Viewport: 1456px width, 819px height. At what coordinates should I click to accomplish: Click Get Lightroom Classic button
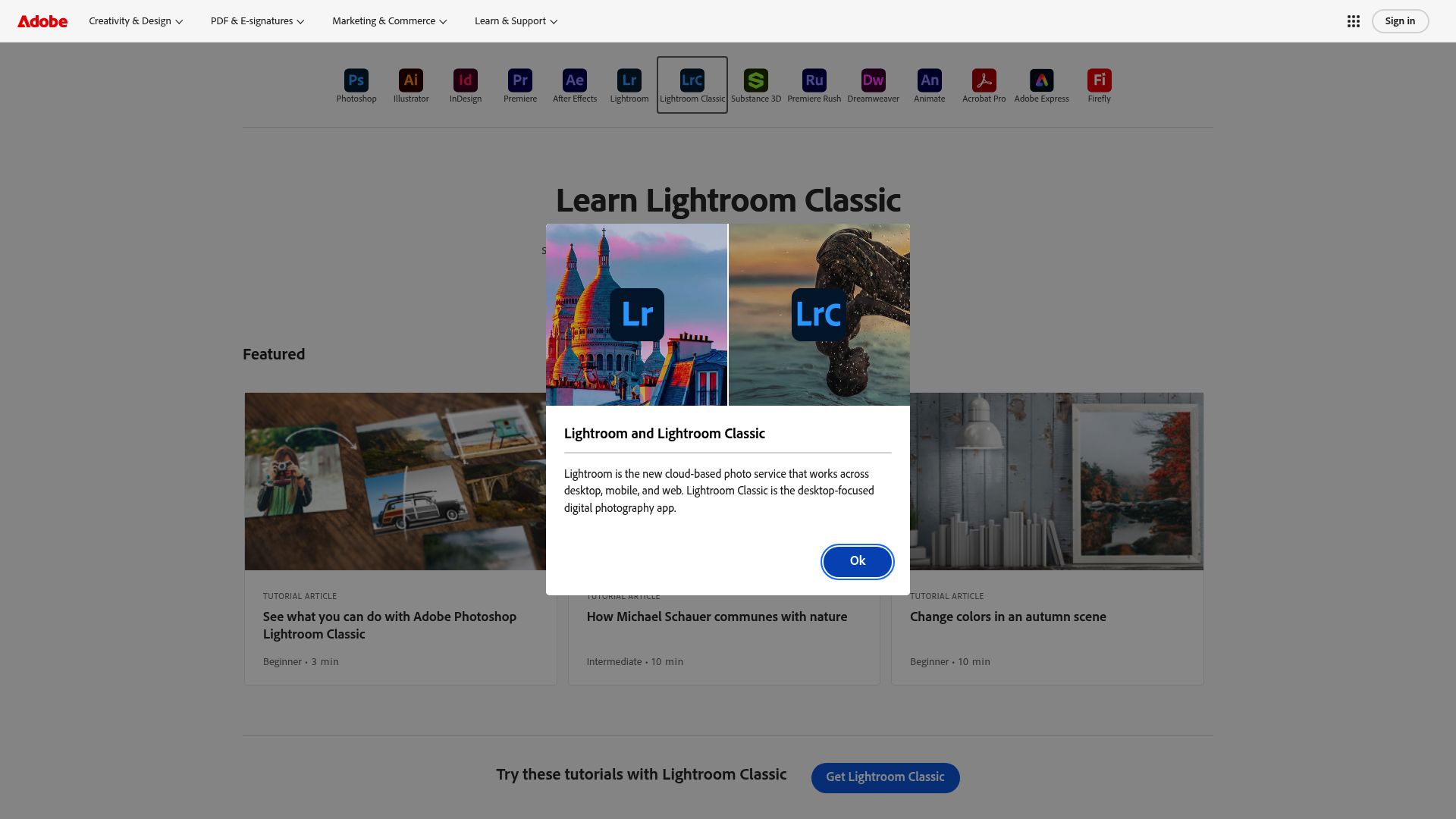click(x=885, y=777)
